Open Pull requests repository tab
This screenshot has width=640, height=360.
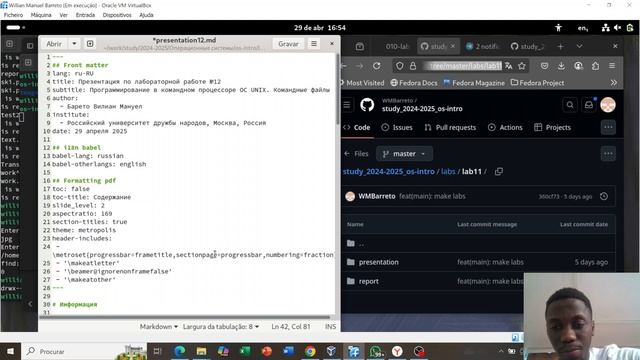(450, 127)
